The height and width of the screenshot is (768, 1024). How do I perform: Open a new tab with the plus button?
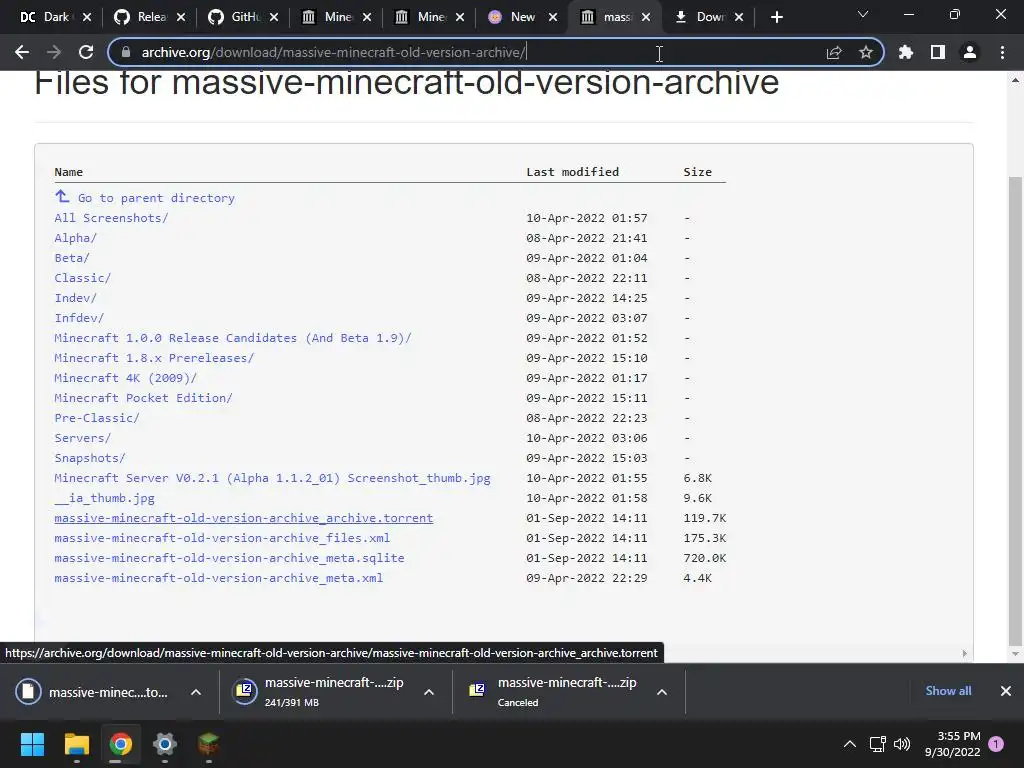tap(776, 17)
